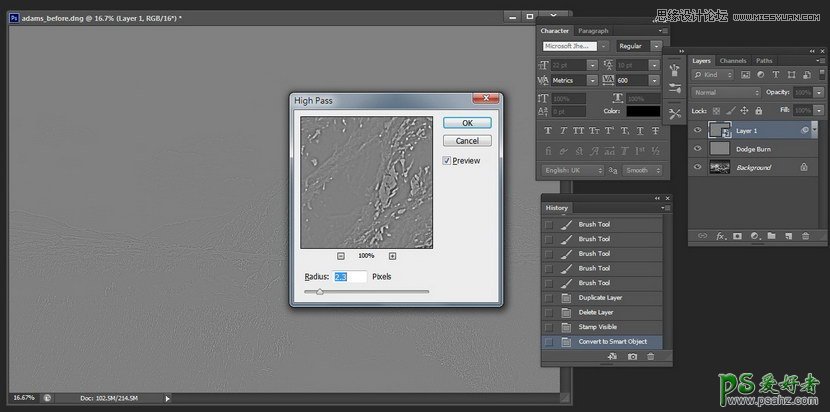Switch to the Paragraph tab
The image size is (830, 412).
[x=592, y=31]
